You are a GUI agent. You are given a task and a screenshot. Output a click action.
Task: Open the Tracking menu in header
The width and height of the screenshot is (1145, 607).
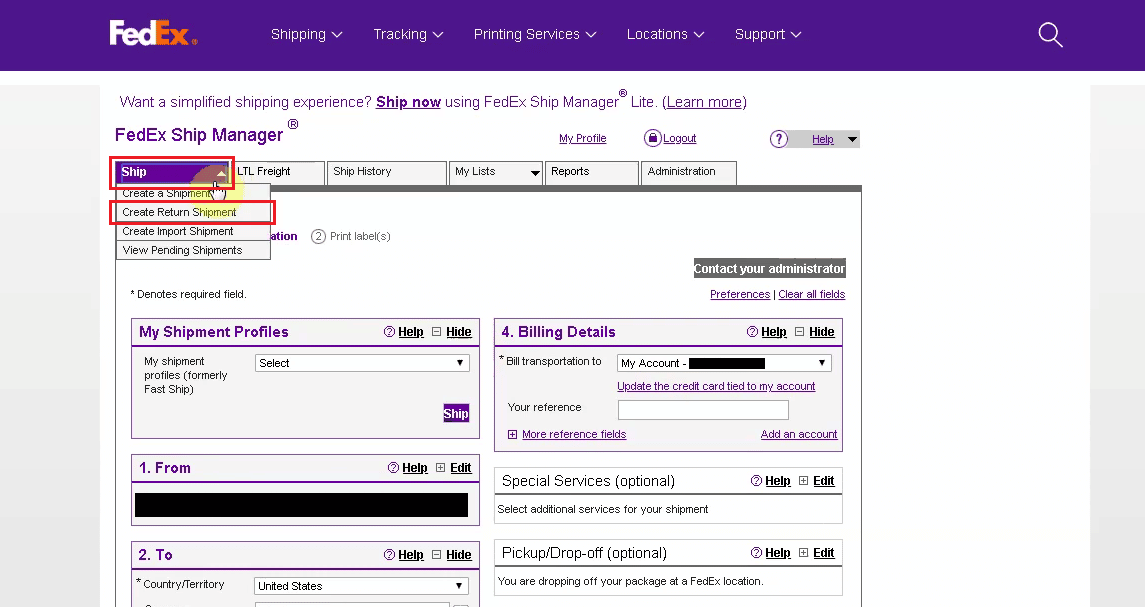click(x=408, y=34)
